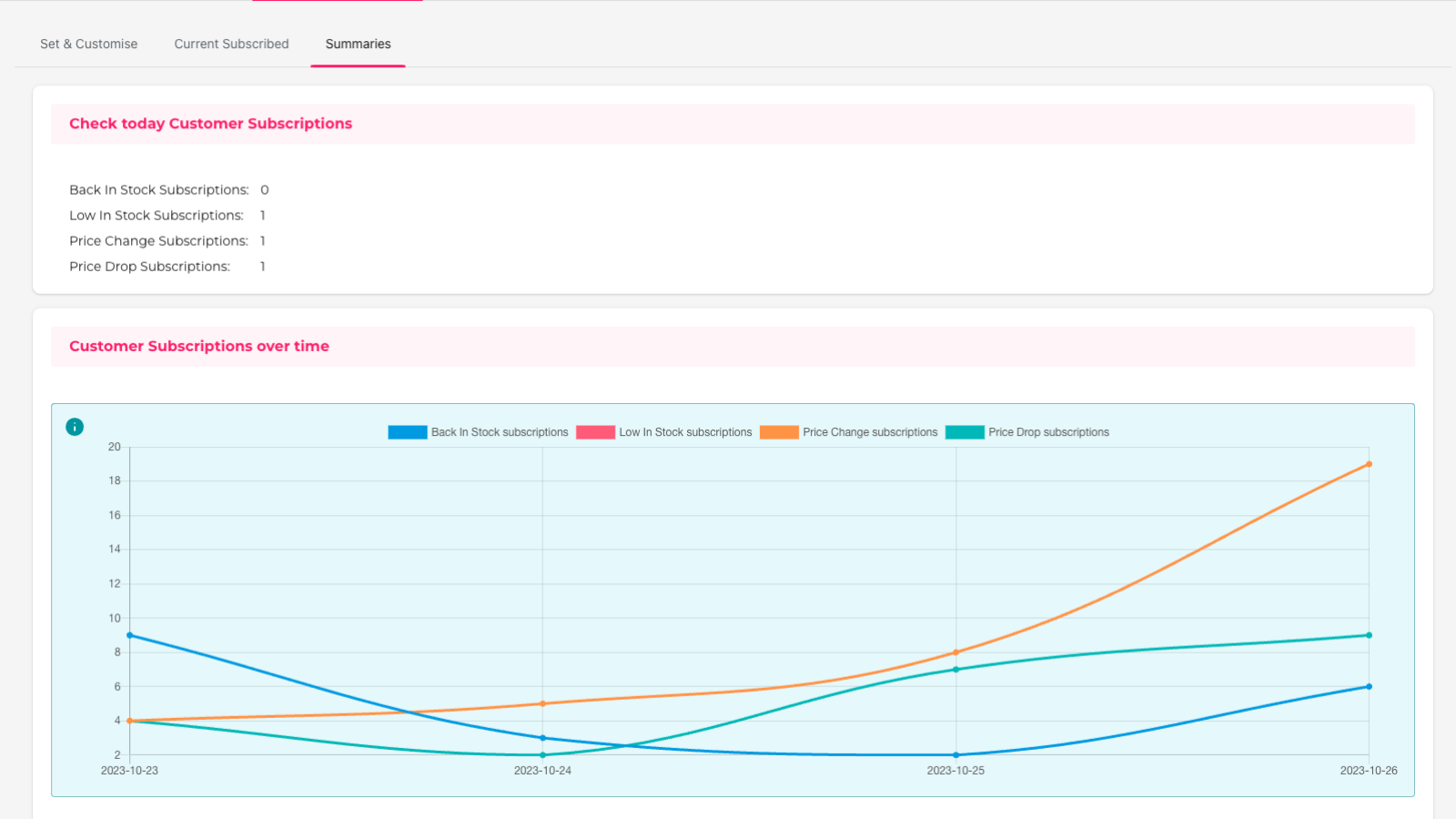This screenshot has height=819, width=1456.
Task: Click the Customer Subscriptions over time heading
Action: click(199, 347)
